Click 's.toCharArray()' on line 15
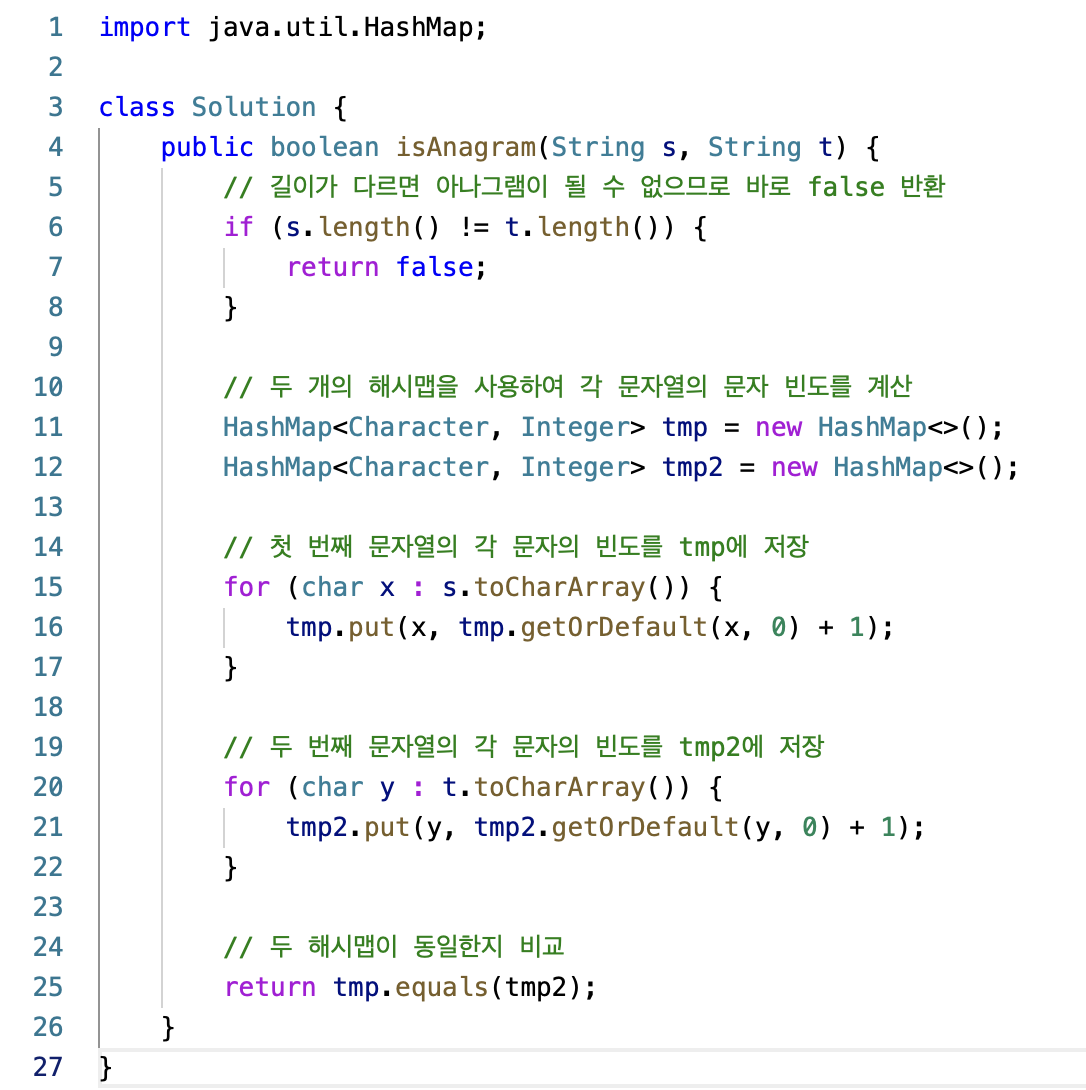The image size is (1086, 1090). (x=565, y=587)
